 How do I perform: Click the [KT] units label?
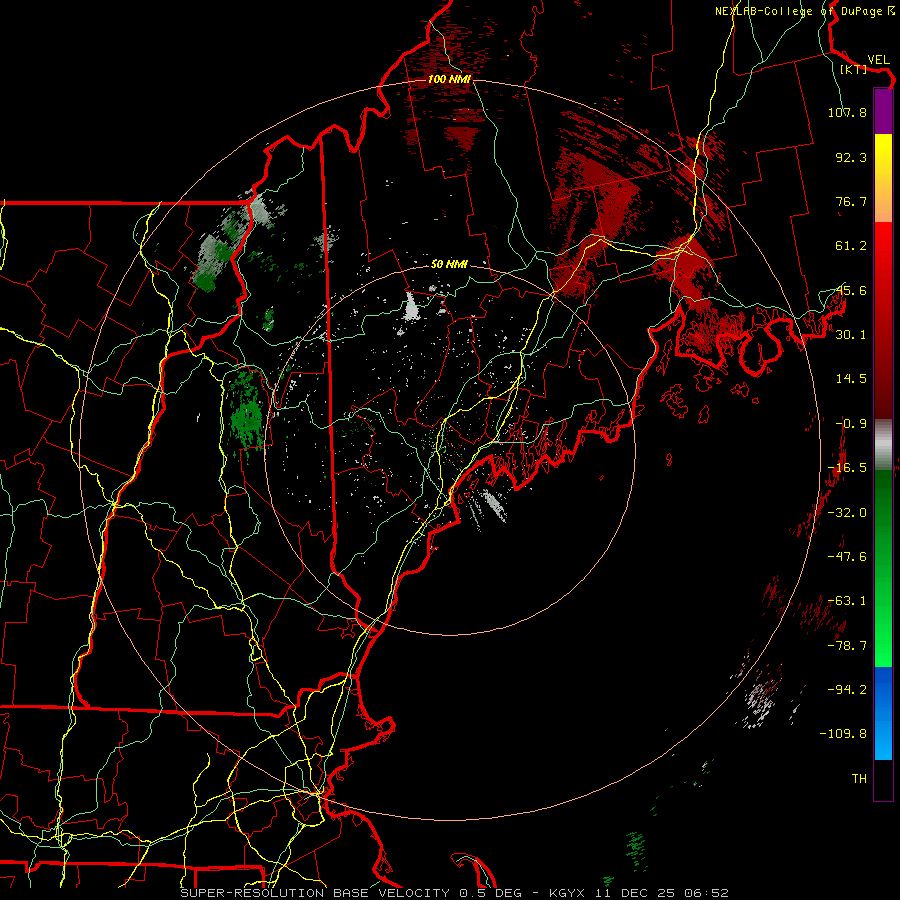(x=854, y=69)
